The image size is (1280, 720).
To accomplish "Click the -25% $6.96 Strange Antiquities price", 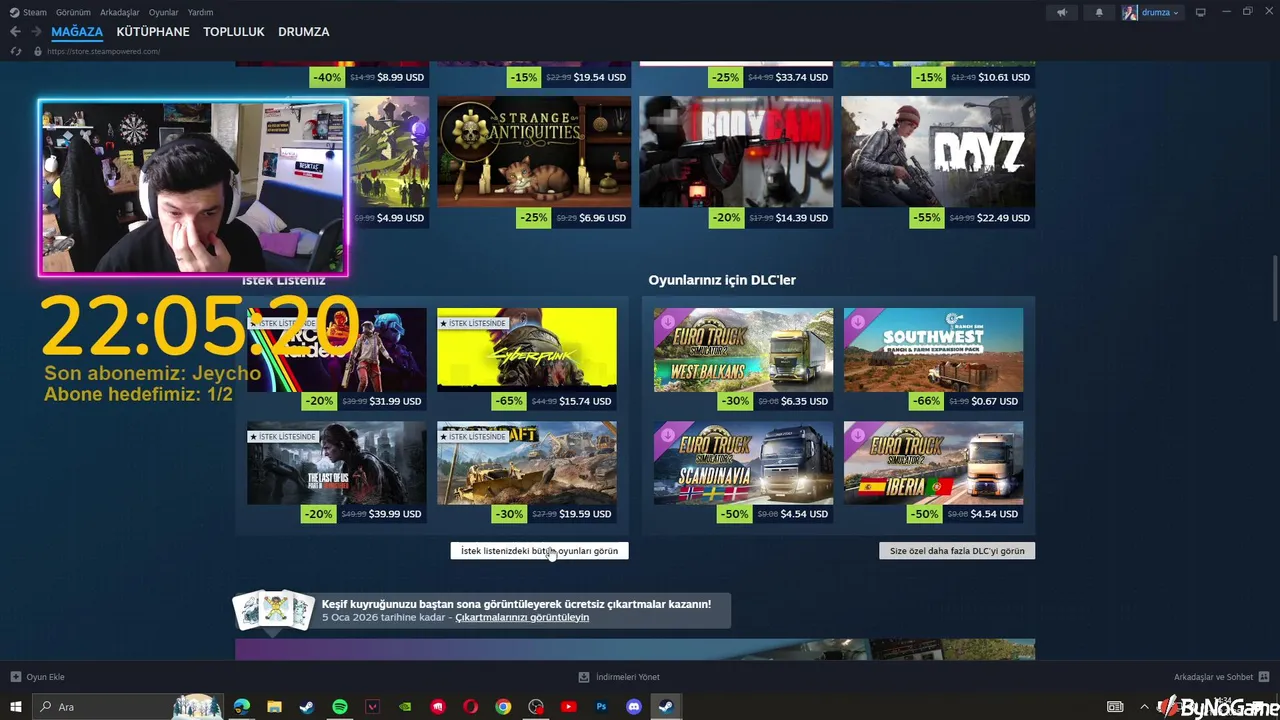I will point(574,218).
